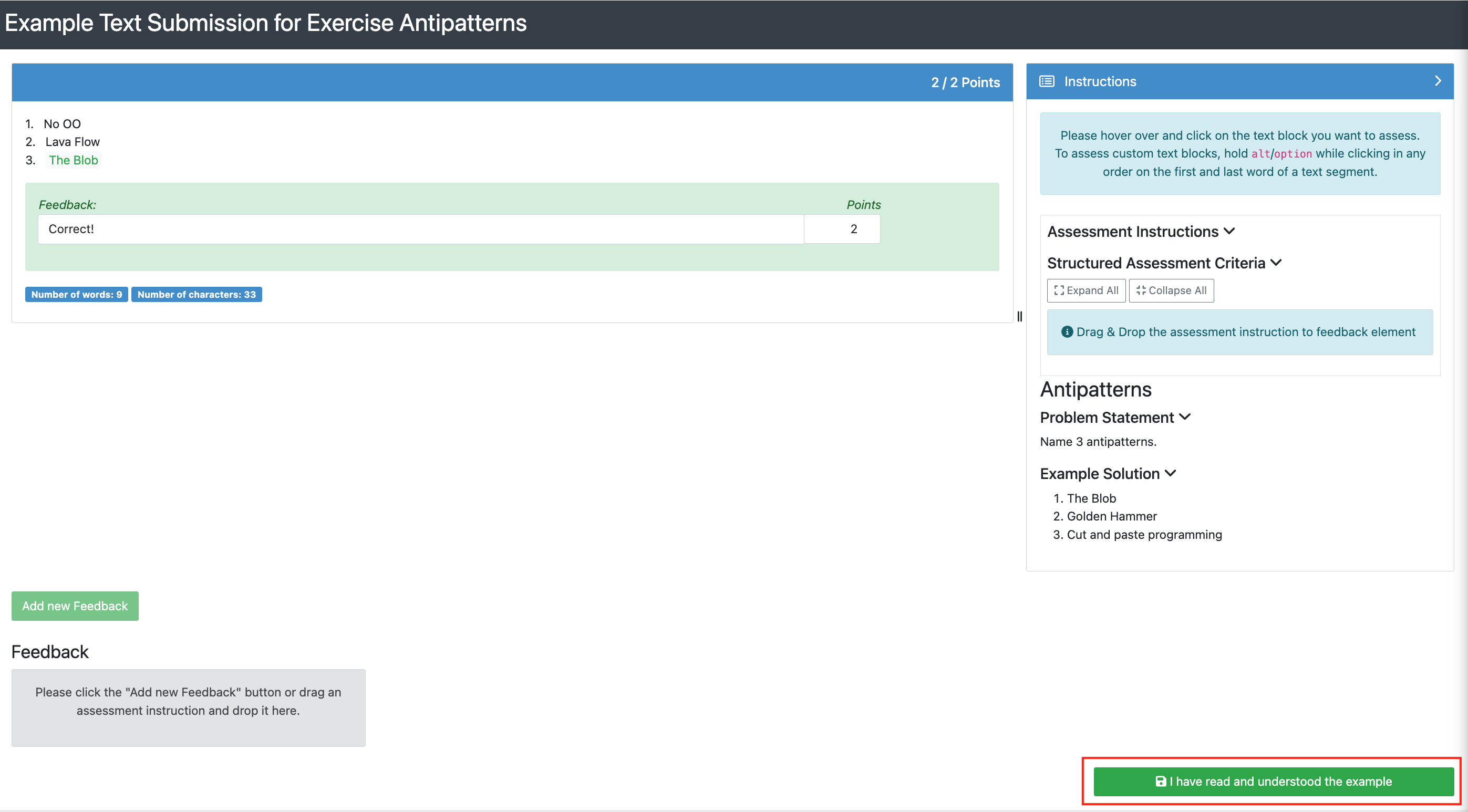Click the Add new Feedback button
1468x812 pixels.
(75, 605)
